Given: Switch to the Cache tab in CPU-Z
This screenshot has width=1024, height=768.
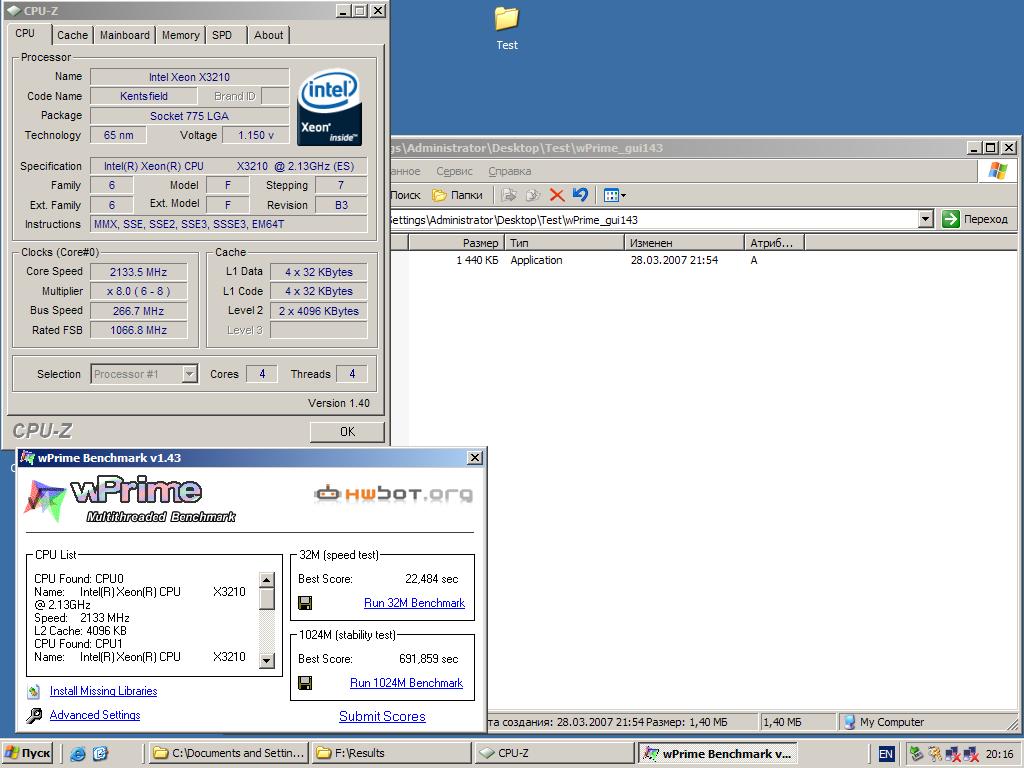Looking at the screenshot, I should pos(72,35).
